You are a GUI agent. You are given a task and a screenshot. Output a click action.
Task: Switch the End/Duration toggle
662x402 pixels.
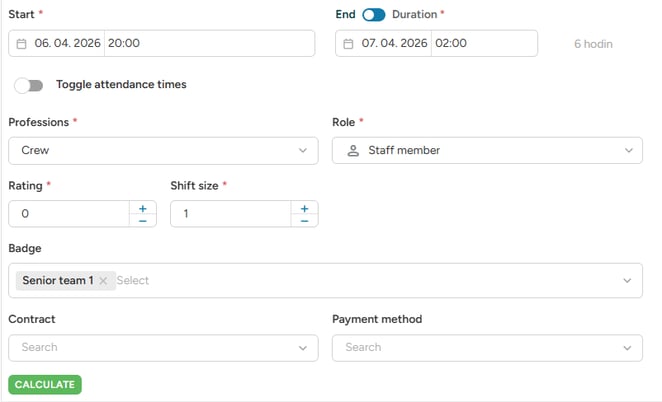click(373, 15)
